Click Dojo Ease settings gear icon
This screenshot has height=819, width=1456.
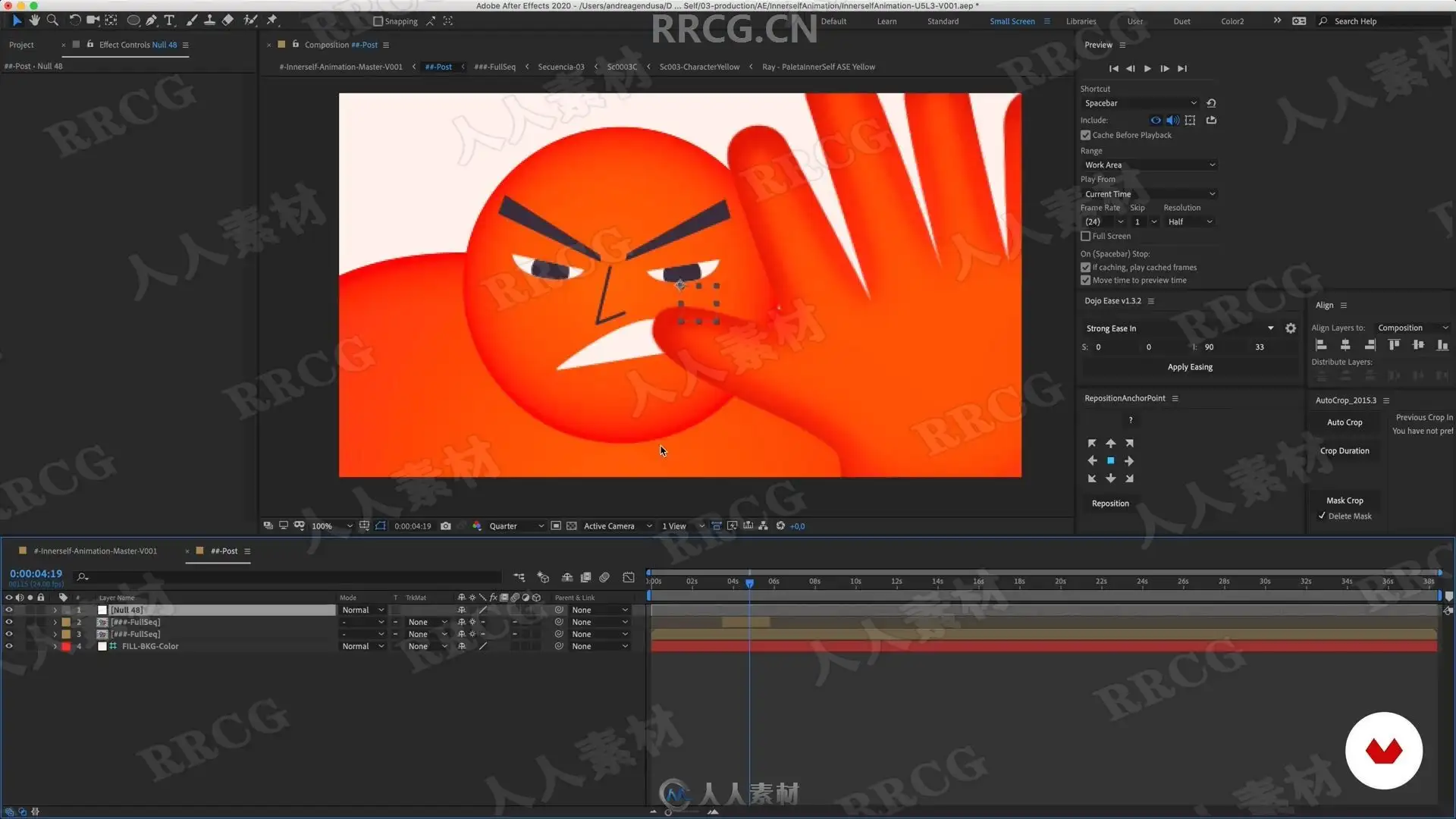(x=1291, y=328)
